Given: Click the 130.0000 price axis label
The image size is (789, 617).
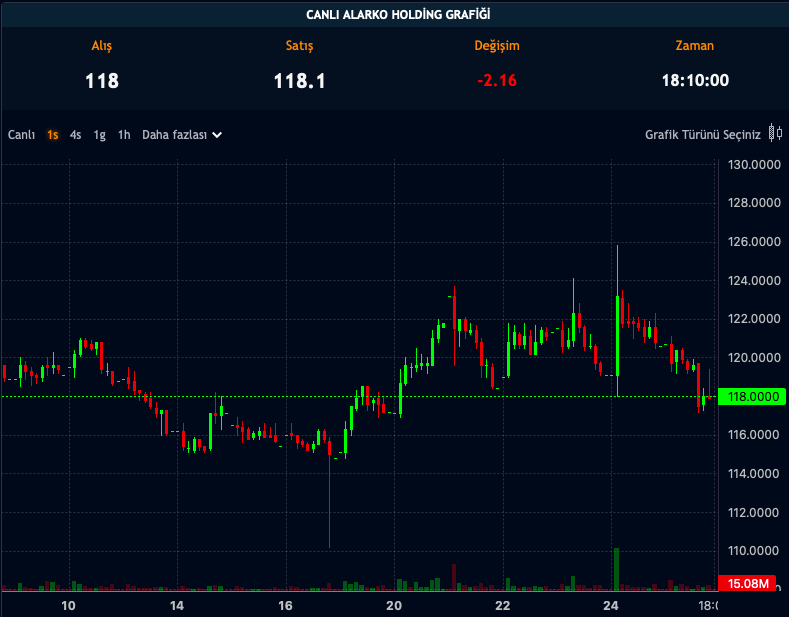Looking at the screenshot, I should tap(754, 165).
